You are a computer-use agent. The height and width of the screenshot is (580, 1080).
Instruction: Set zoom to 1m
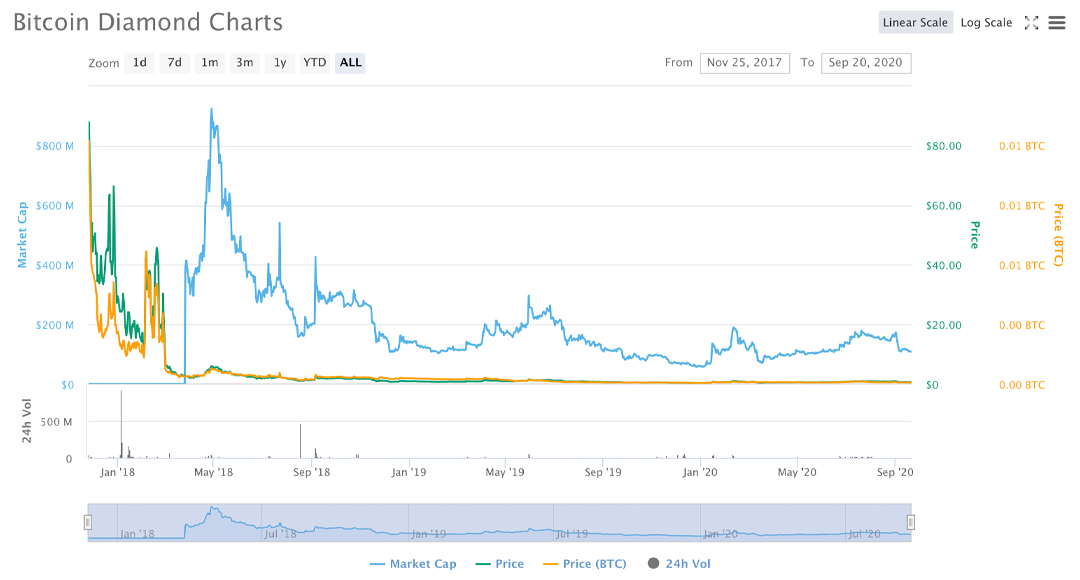[x=209, y=63]
